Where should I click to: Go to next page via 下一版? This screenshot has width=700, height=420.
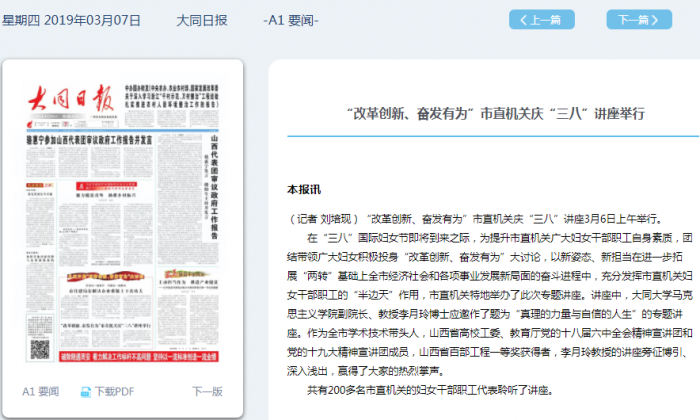207,391
